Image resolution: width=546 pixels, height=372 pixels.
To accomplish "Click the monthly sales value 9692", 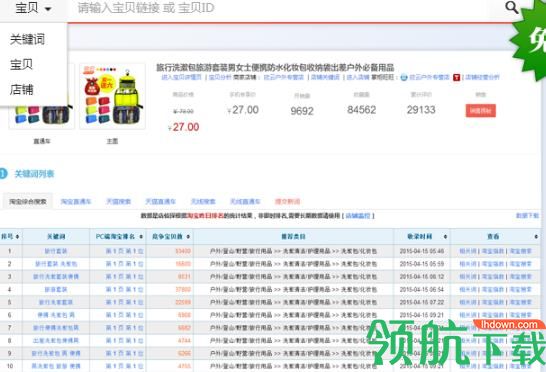I will (302, 111).
